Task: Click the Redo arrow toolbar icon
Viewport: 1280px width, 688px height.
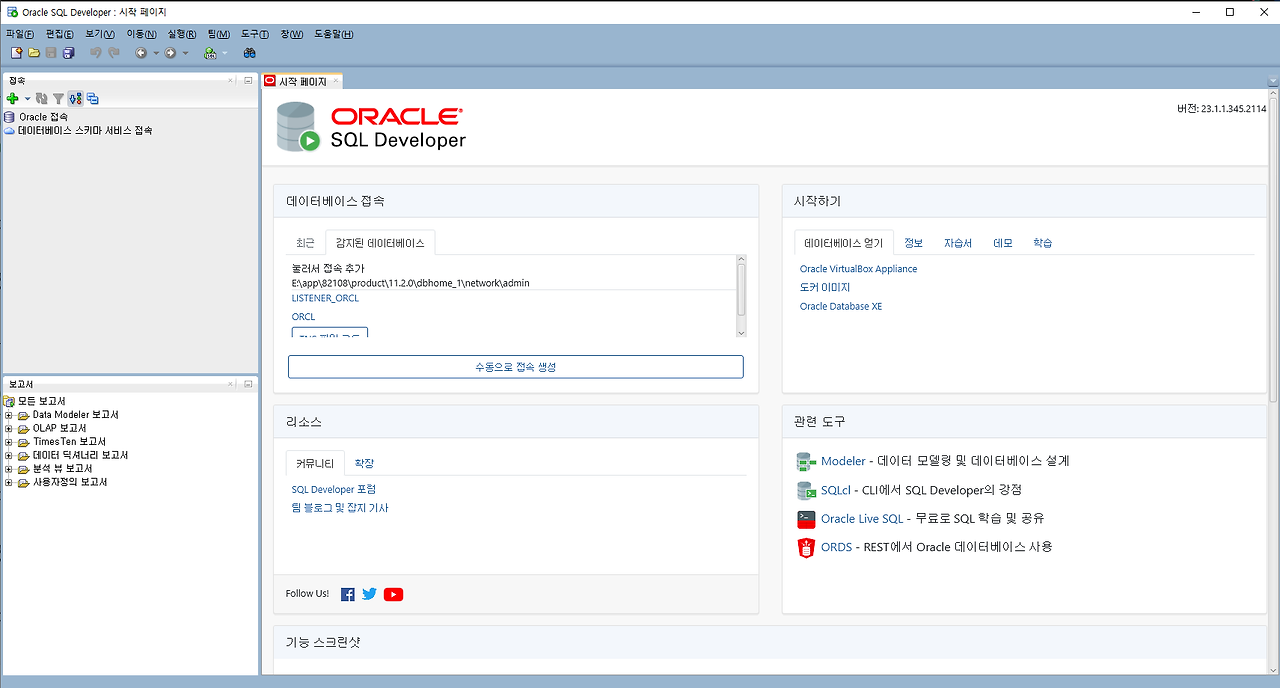Action: (x=114, y=53)
